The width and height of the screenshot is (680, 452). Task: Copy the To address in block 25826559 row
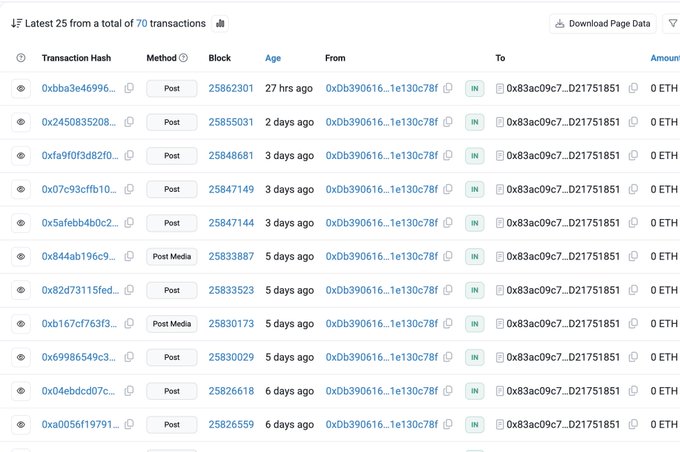point(633,424)
